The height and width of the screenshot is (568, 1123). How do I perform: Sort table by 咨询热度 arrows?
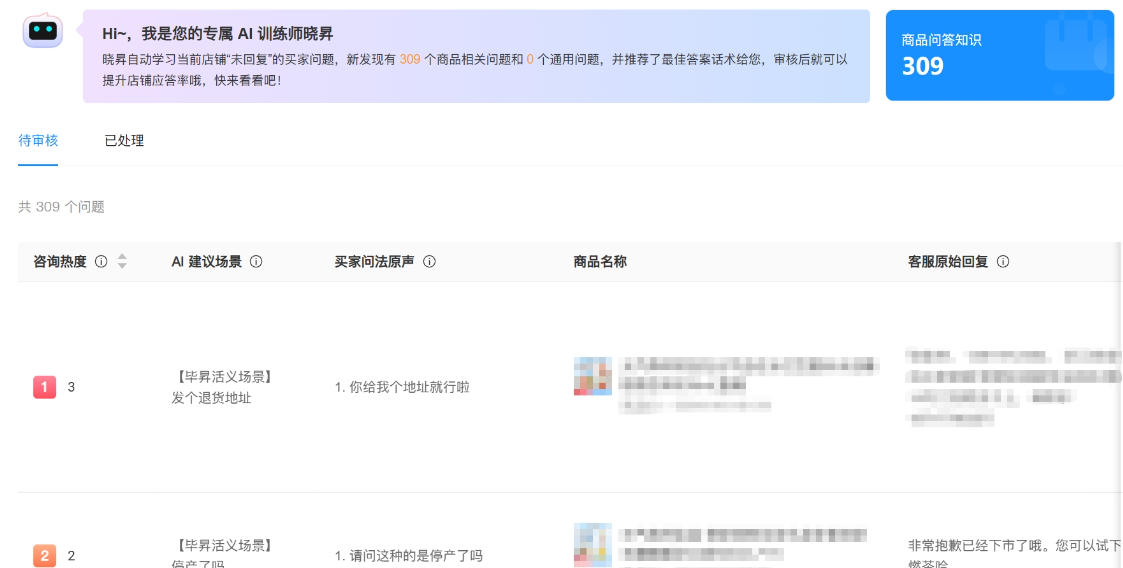pyautogui.click(x=122, y=261)
